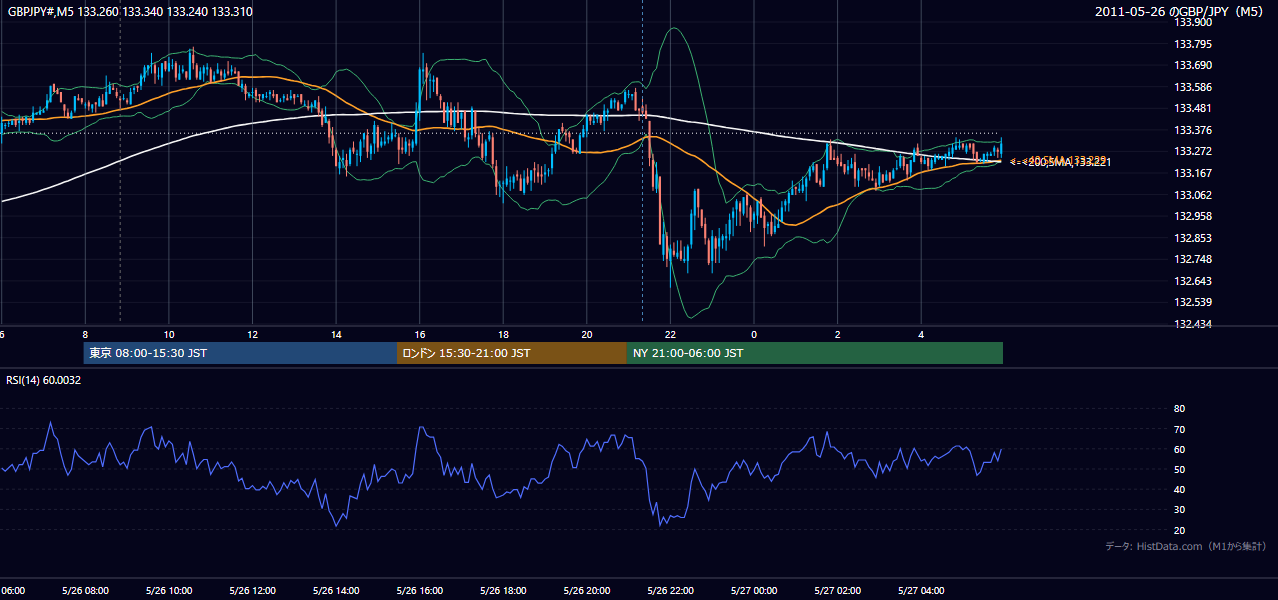The width and height of the screenshot is (1278, 600).
Task: Click the 5/26 14:00 date axis label
Action: coord(336,590)
